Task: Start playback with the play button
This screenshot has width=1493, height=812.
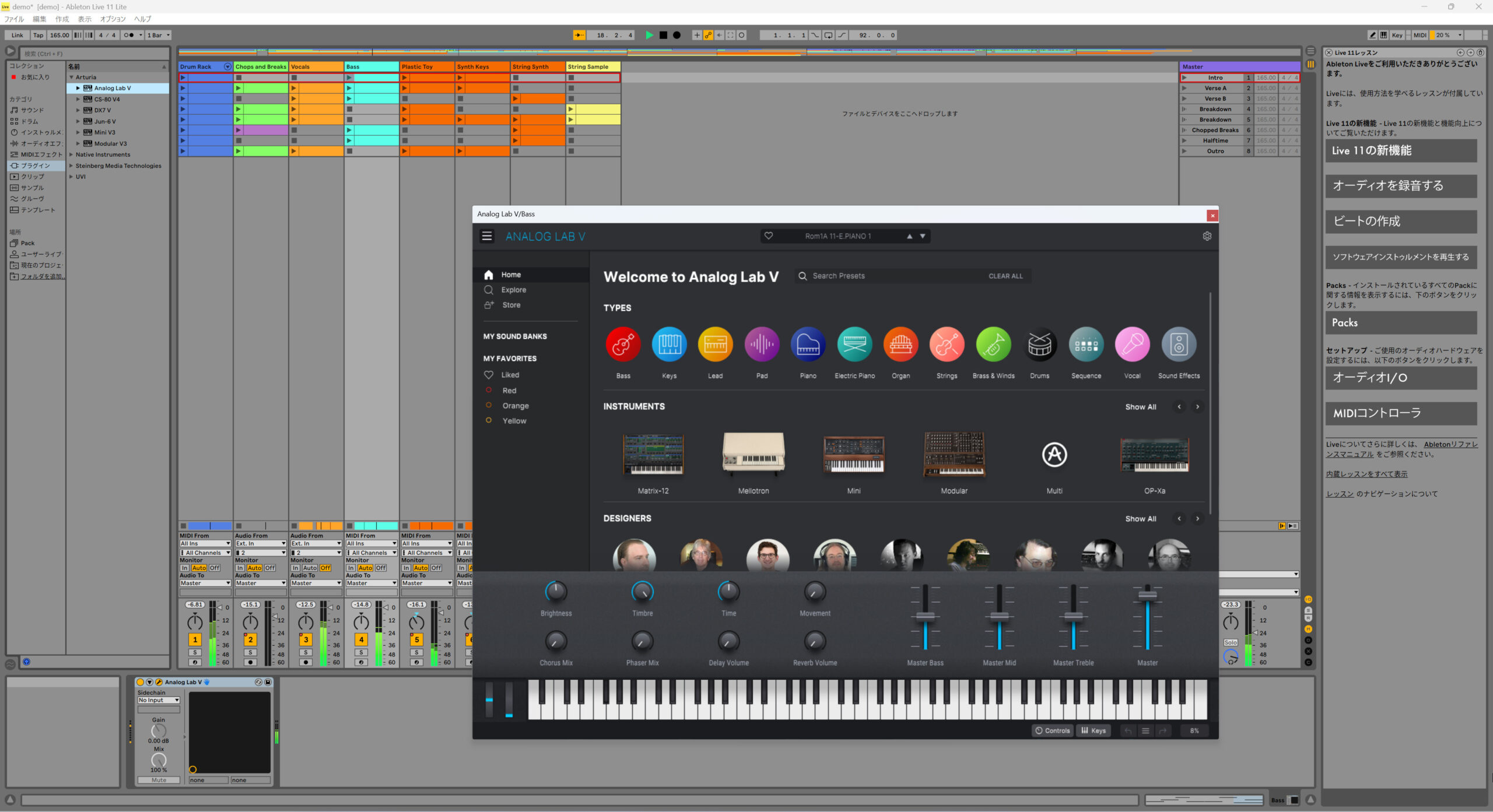Action: click(x=649, y=35)
